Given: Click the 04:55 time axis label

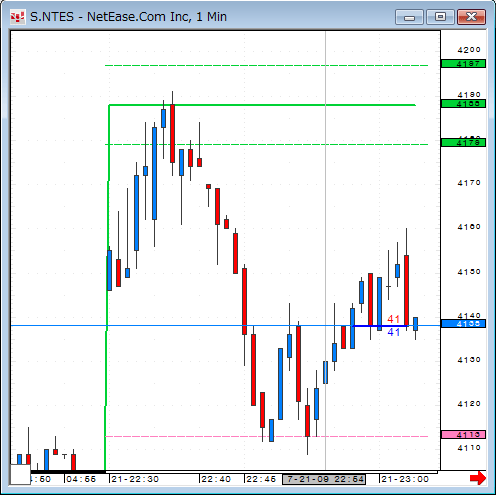Looking at the screenshot, I should [81, 479].
